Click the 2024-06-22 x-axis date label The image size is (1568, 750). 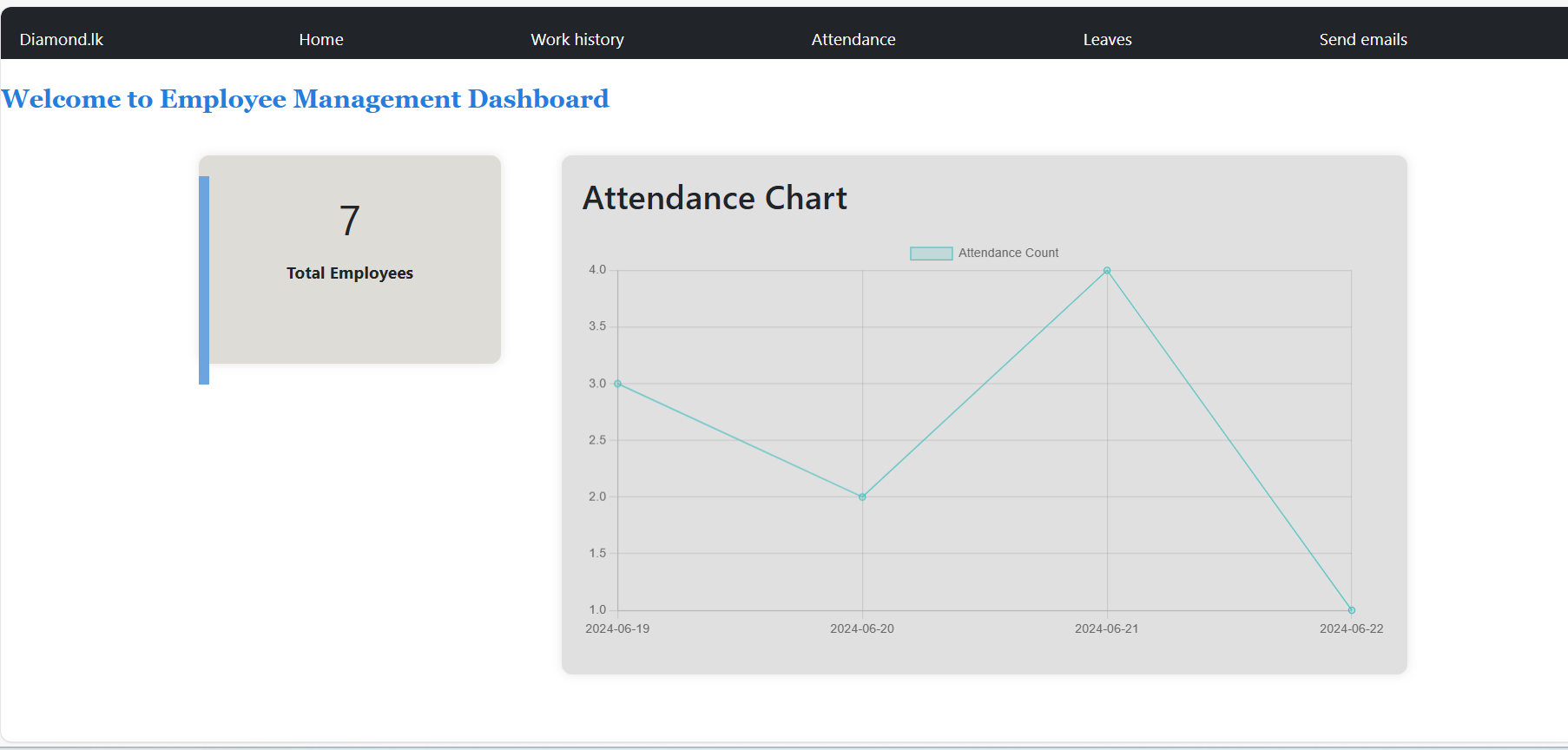click(1351, 629)
